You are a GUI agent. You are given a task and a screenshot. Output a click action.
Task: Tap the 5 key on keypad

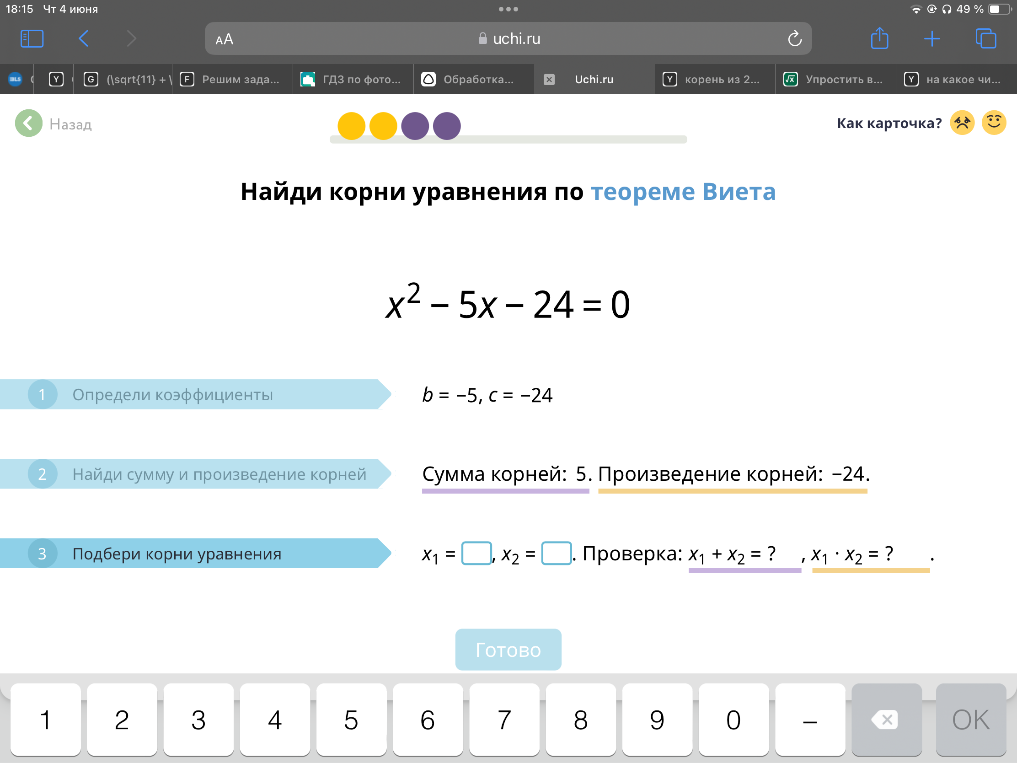(352, 720)
